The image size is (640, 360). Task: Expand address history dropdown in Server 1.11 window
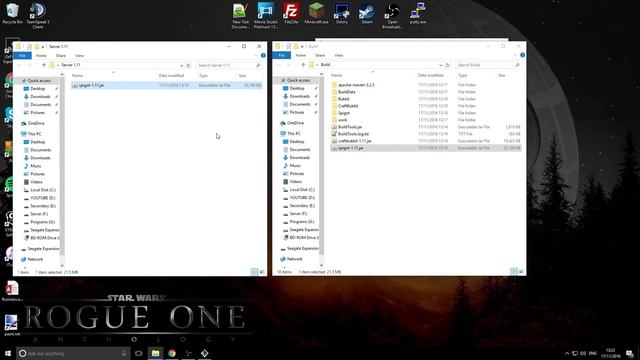point(181,65)
